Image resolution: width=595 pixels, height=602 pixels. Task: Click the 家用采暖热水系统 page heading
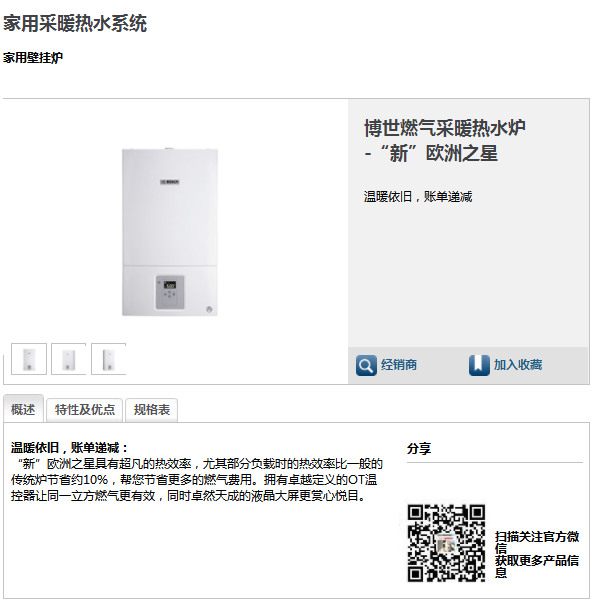[x=75, y=23]
